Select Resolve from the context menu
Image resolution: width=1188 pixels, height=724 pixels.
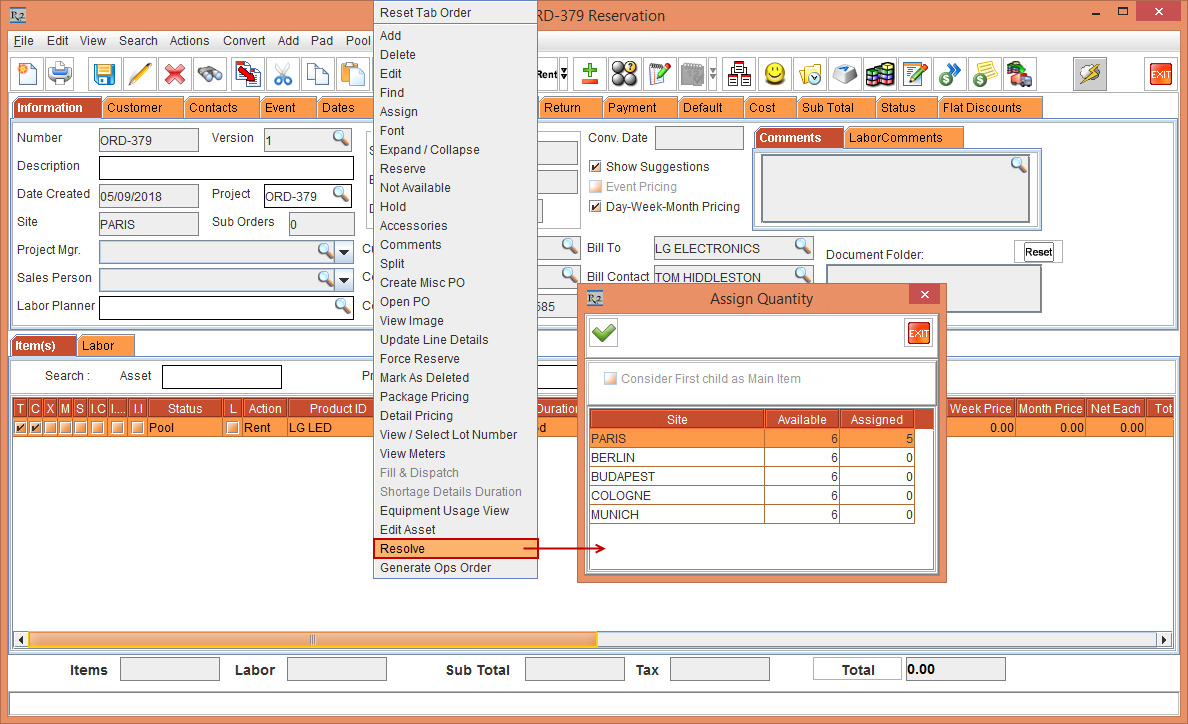click(455, 549)
